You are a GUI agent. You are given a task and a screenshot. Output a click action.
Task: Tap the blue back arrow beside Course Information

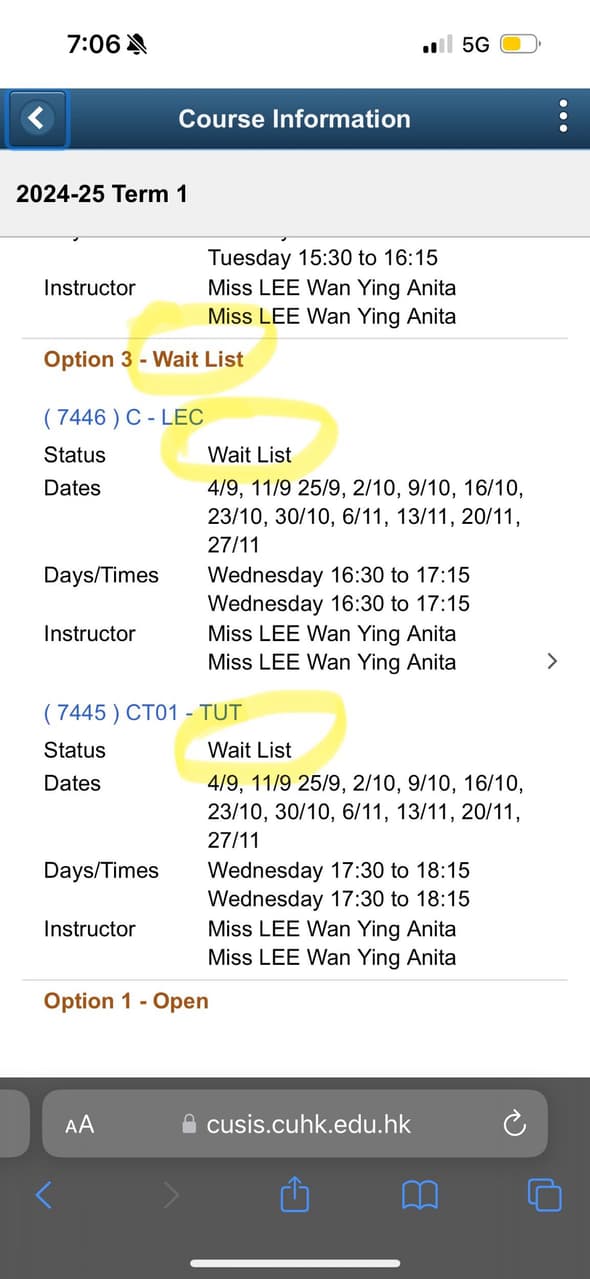pyautogui.click(x=36, y=117)
